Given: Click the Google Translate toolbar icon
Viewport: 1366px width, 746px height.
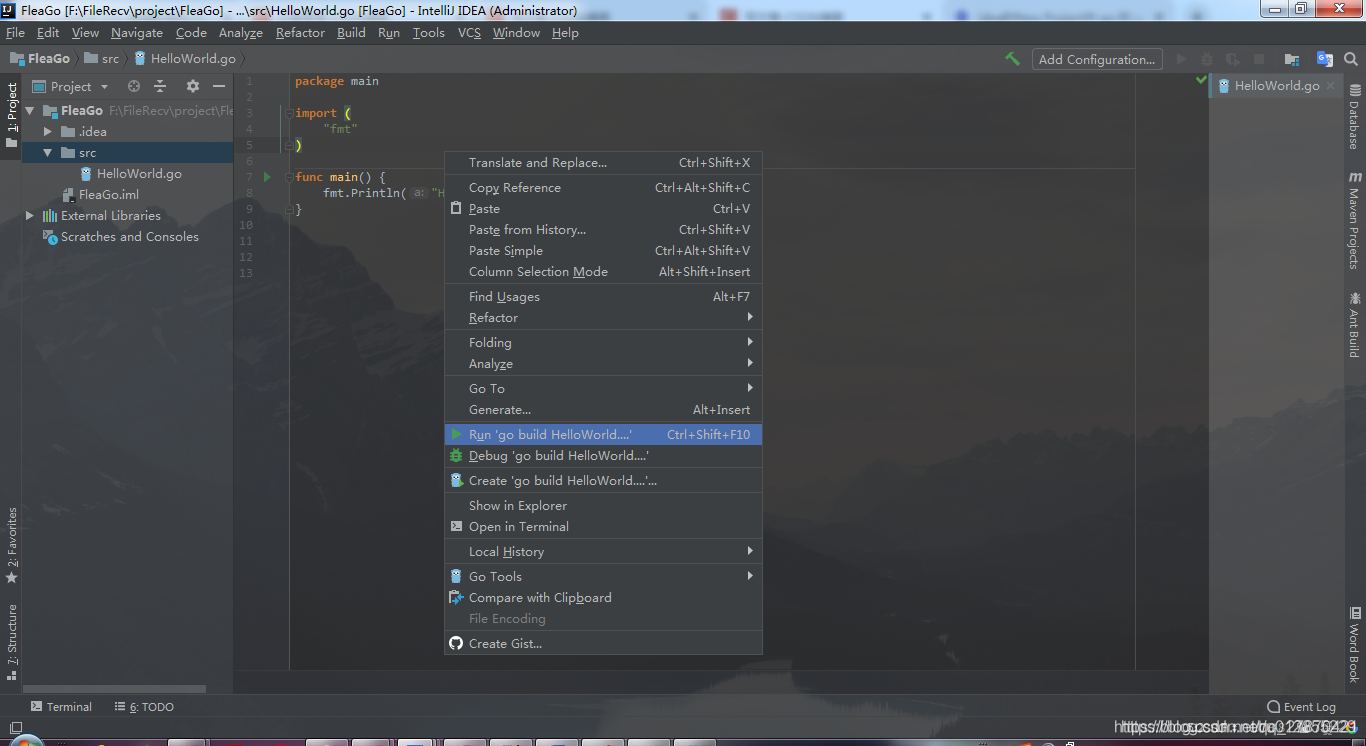Looking at the screenshot, I should click(1325, 59).
